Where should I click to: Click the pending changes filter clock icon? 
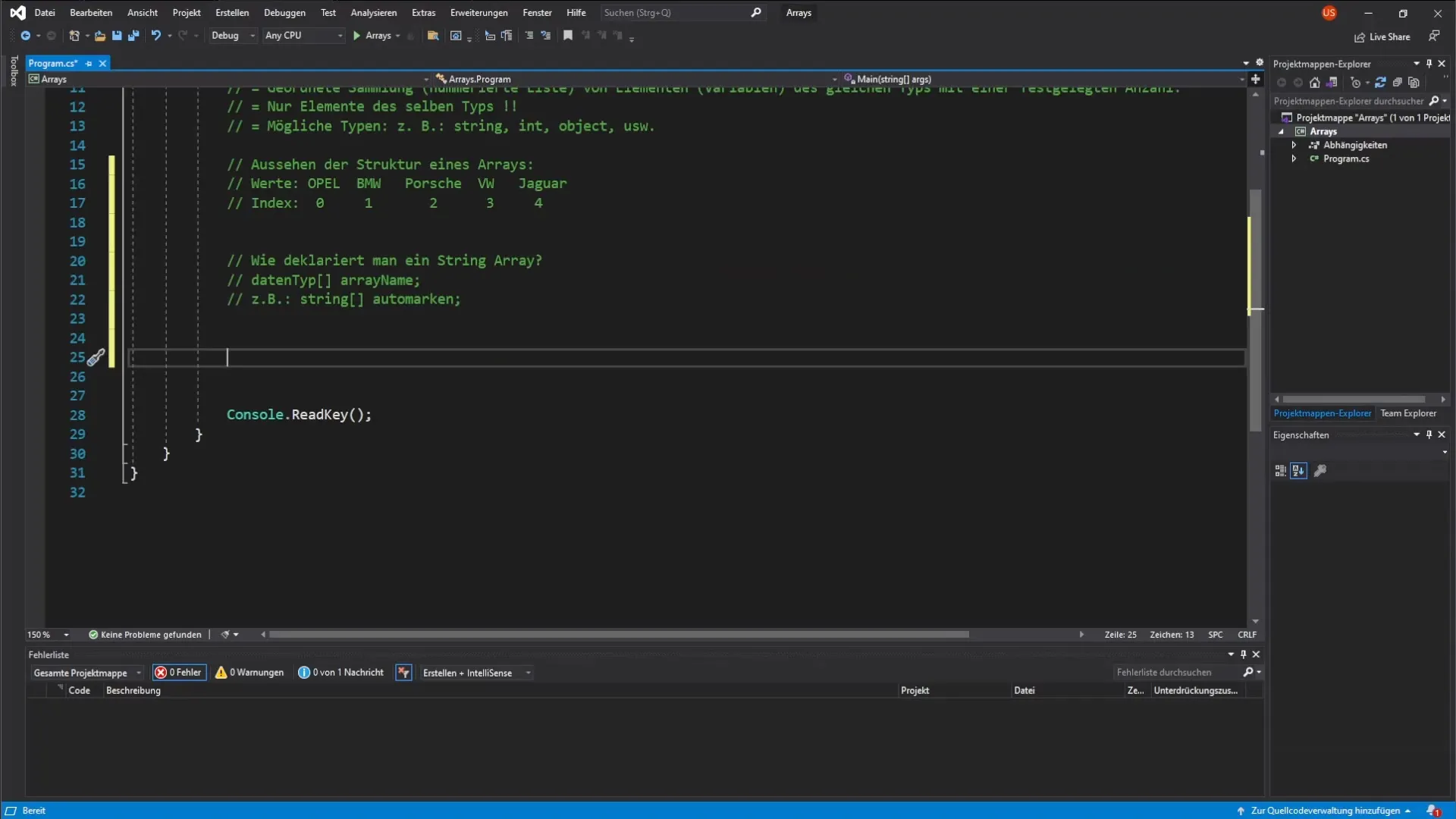click(1356, 83)
